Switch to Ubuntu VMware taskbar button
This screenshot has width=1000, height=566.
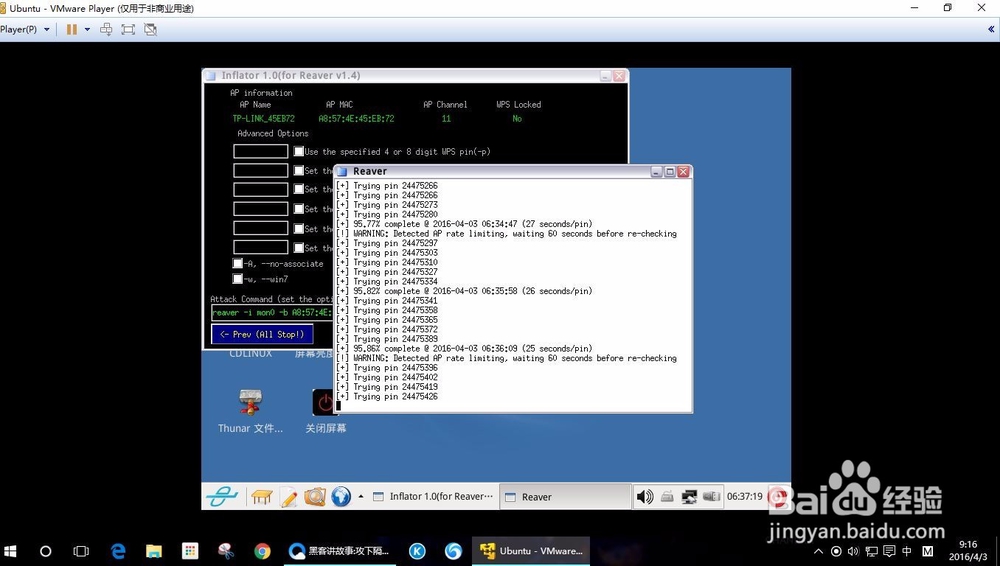click(x=531, y=551)
